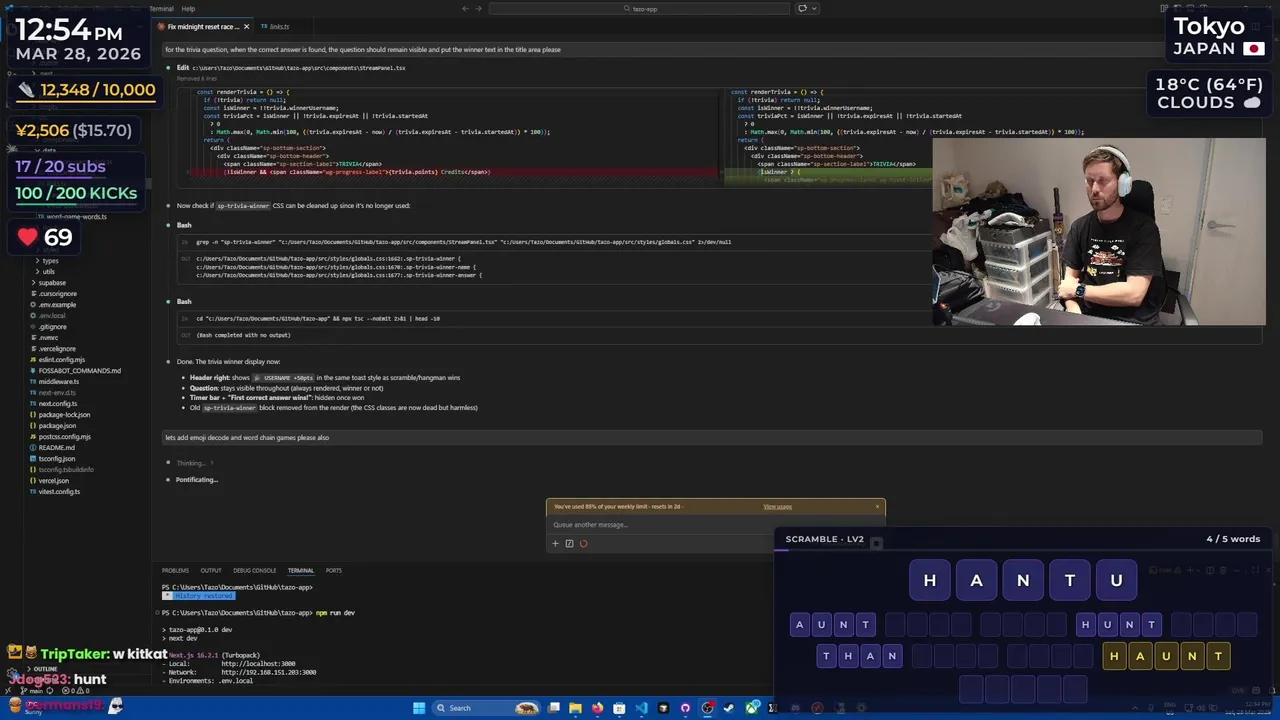Open .vercelignore file
The height and width of the screenshot is (720, 1280).
point(57,349)
